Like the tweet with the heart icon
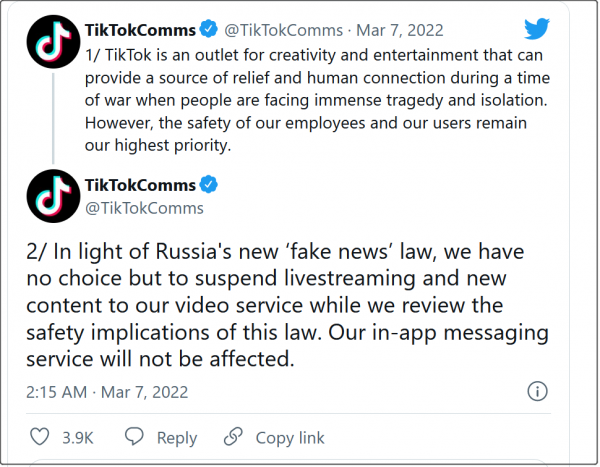 click(40, 437)
